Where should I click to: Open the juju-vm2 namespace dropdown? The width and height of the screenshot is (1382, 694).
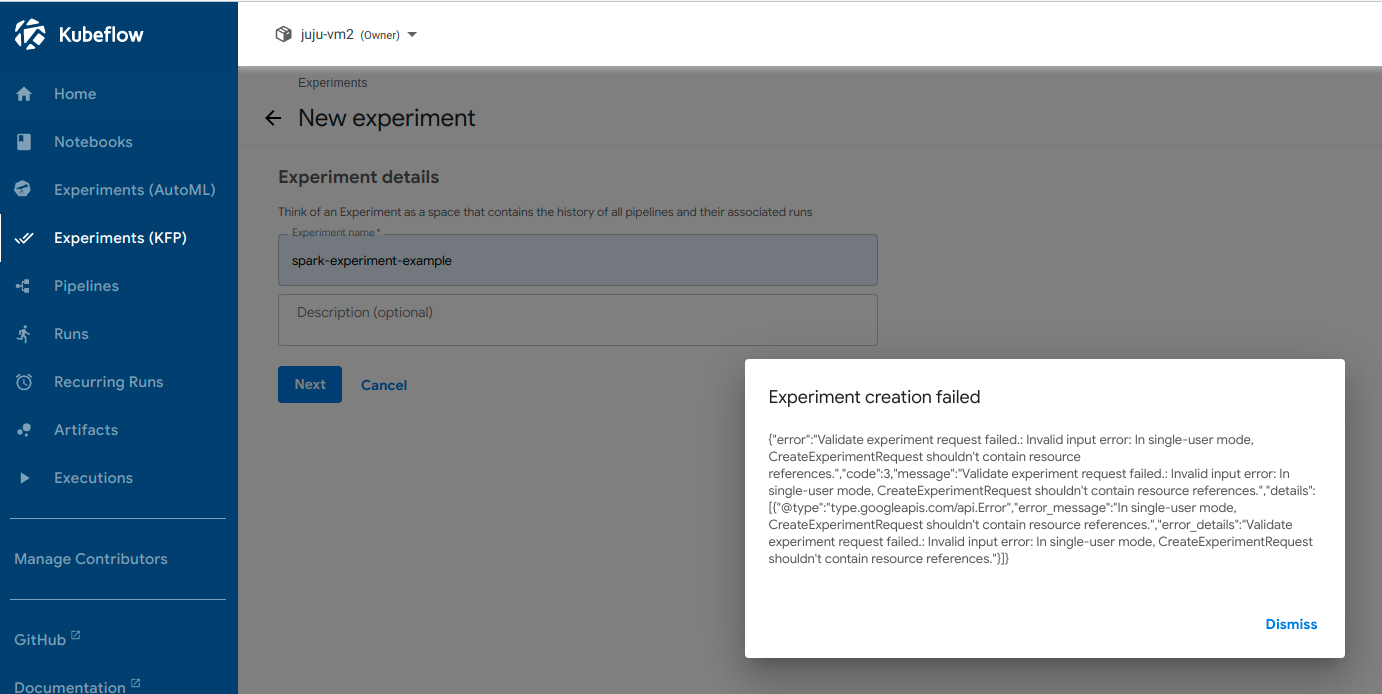click(x=412, y=33)
